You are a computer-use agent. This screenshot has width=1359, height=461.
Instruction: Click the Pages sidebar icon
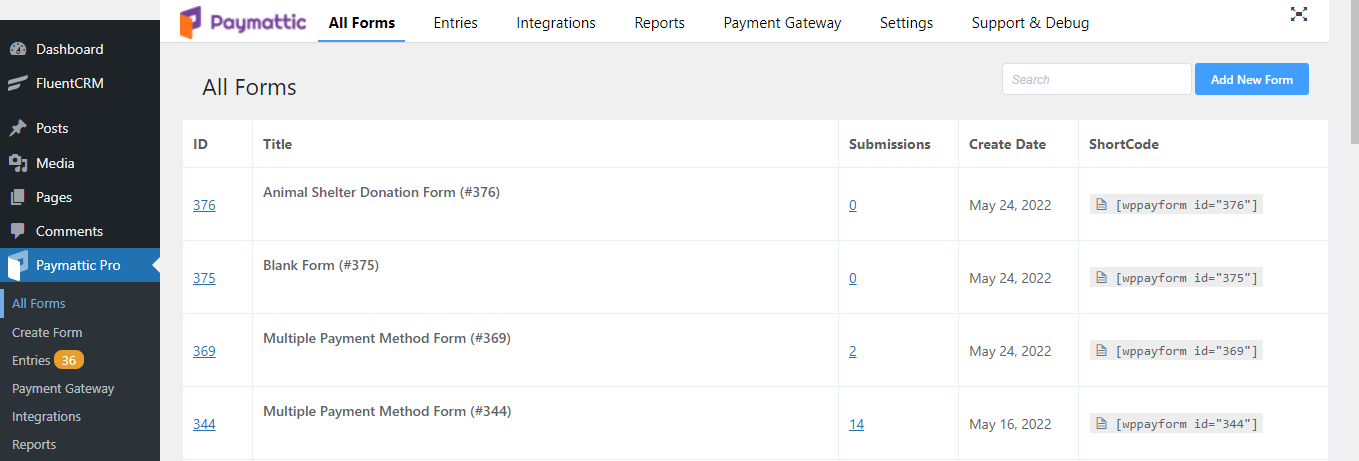pos(17,197)
